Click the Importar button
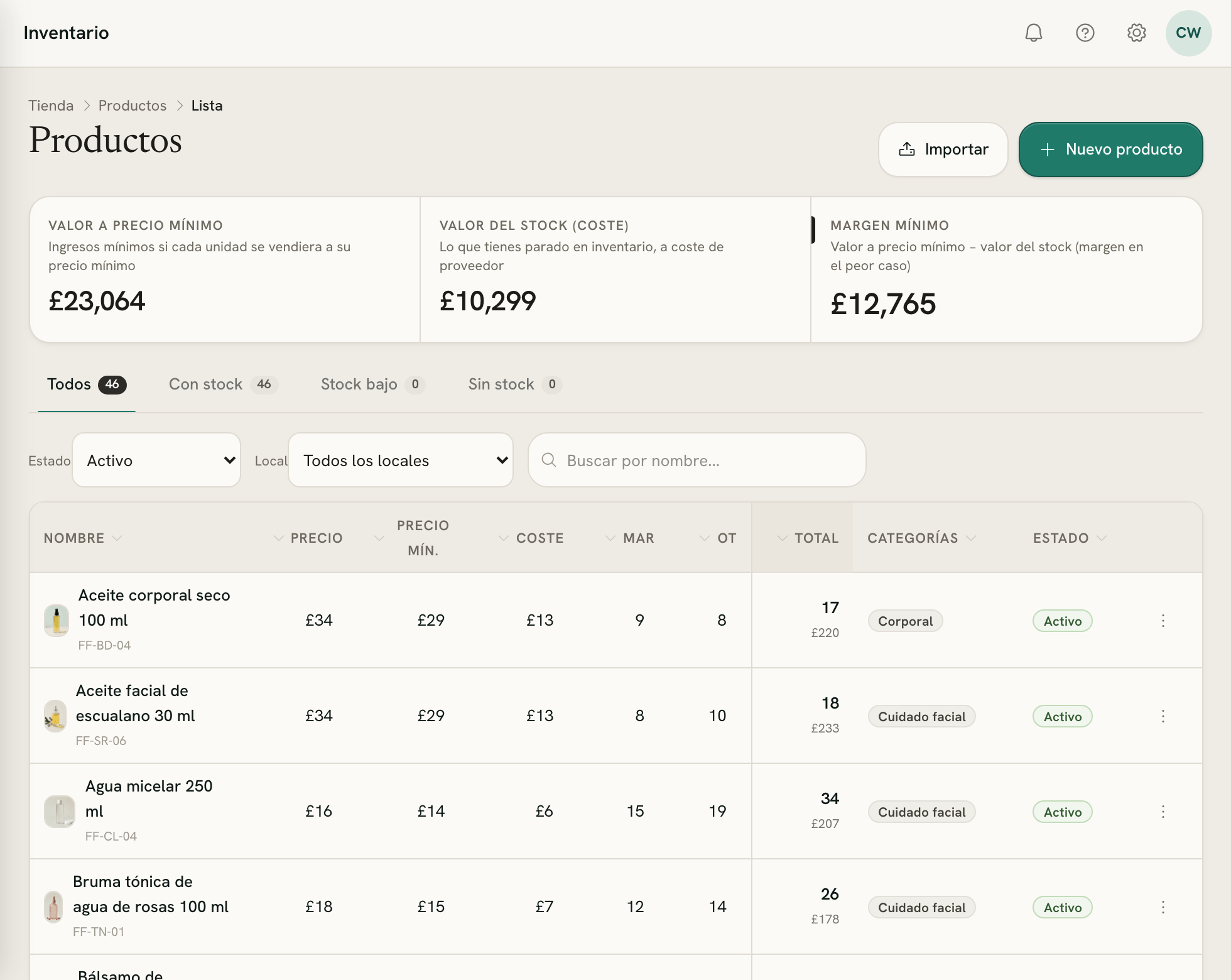 tap(943, 150)
